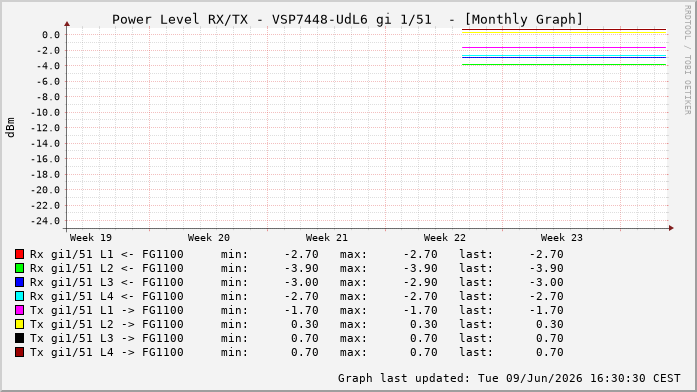The image size is (697, 392).
Task: Click the legend label Rx gi1/51 L3 <- FG1100
Action: (107, 282)
